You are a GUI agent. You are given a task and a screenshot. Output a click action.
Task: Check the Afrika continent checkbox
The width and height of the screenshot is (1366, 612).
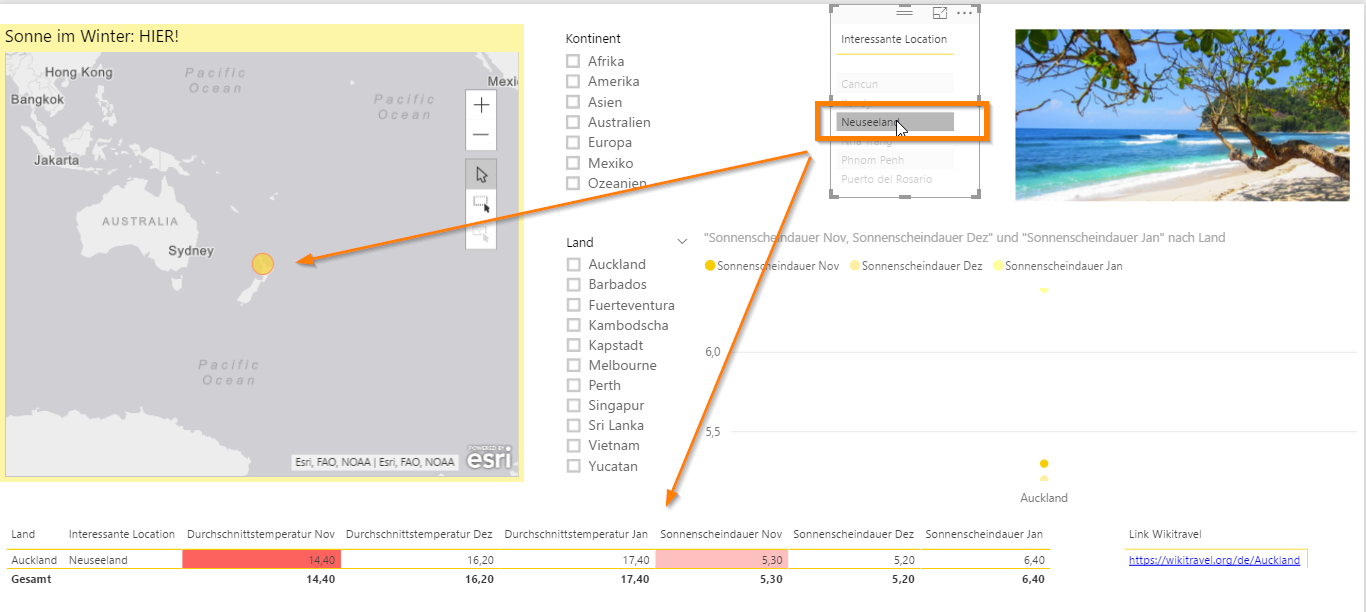click(573, 61)
